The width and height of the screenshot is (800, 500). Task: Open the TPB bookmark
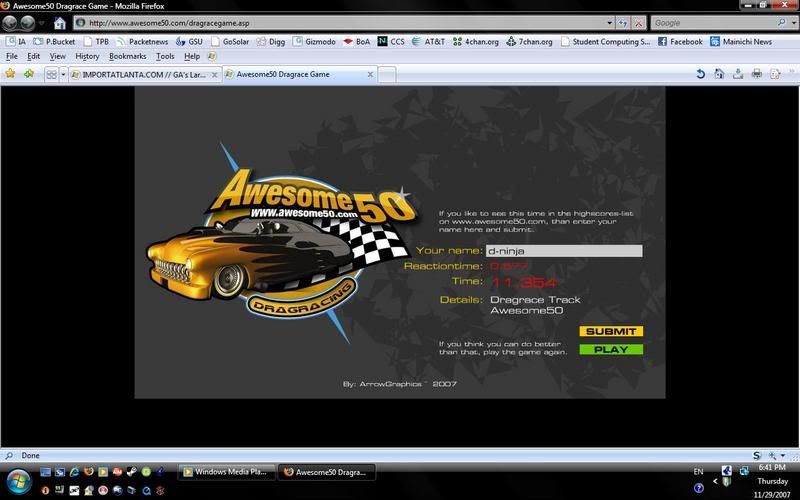coord(96,41)
